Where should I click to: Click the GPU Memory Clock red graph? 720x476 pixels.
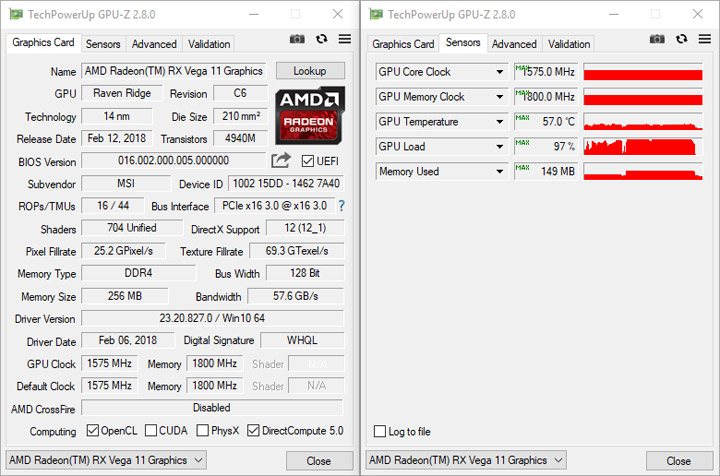click(x=643, y=97)
